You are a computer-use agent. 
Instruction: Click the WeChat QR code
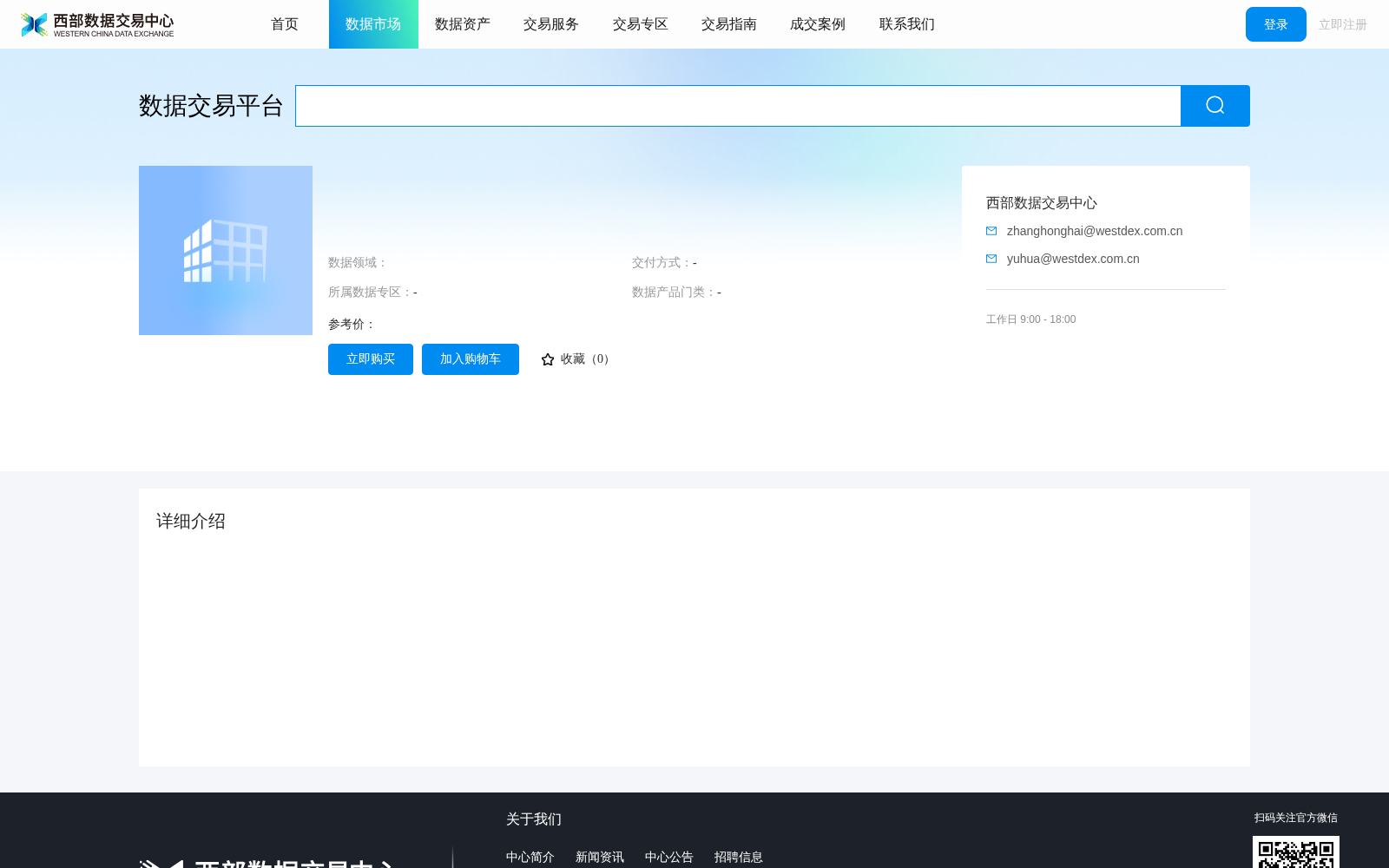tap(1295, 852)
